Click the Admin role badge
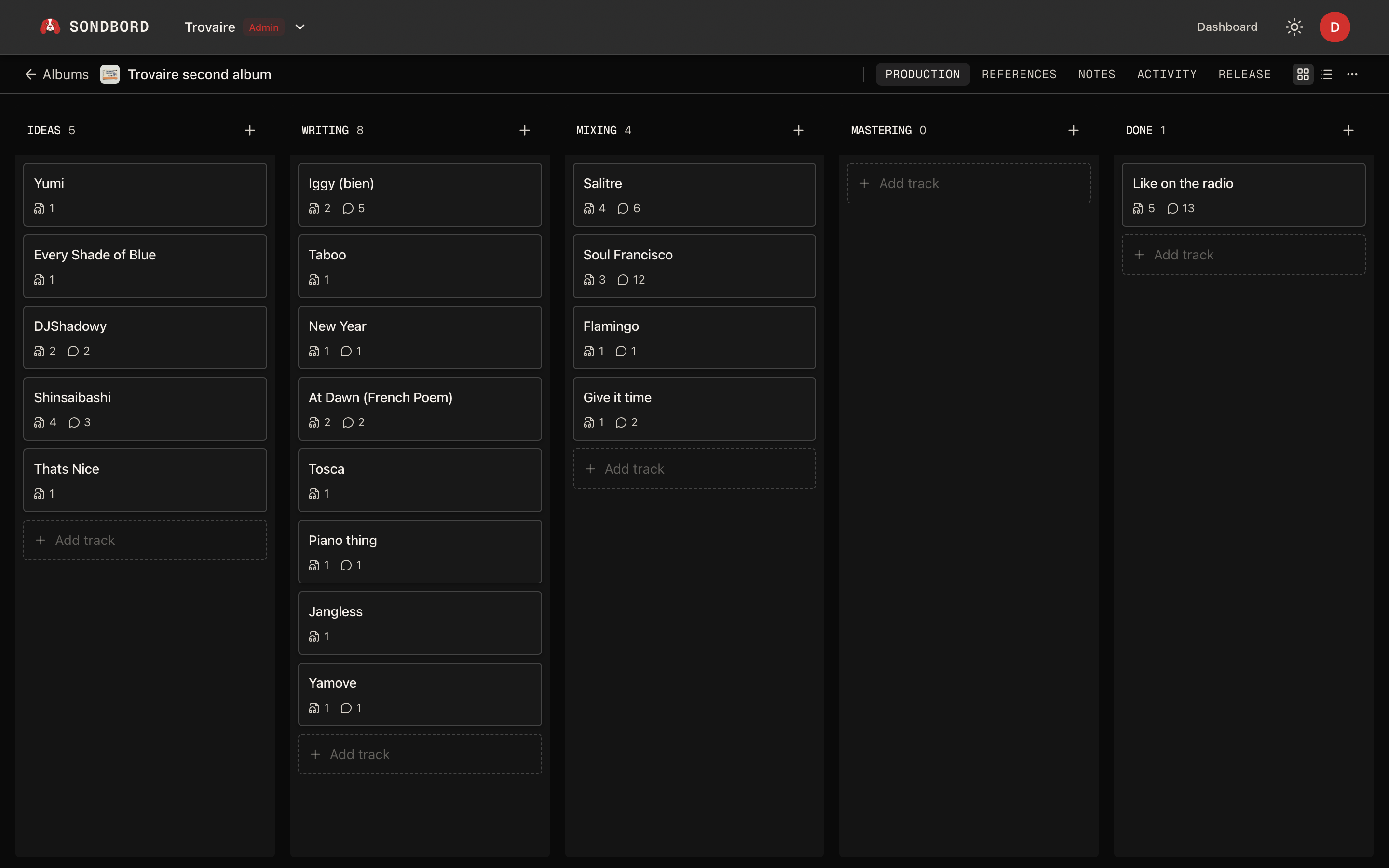 (x=263, y=27)
